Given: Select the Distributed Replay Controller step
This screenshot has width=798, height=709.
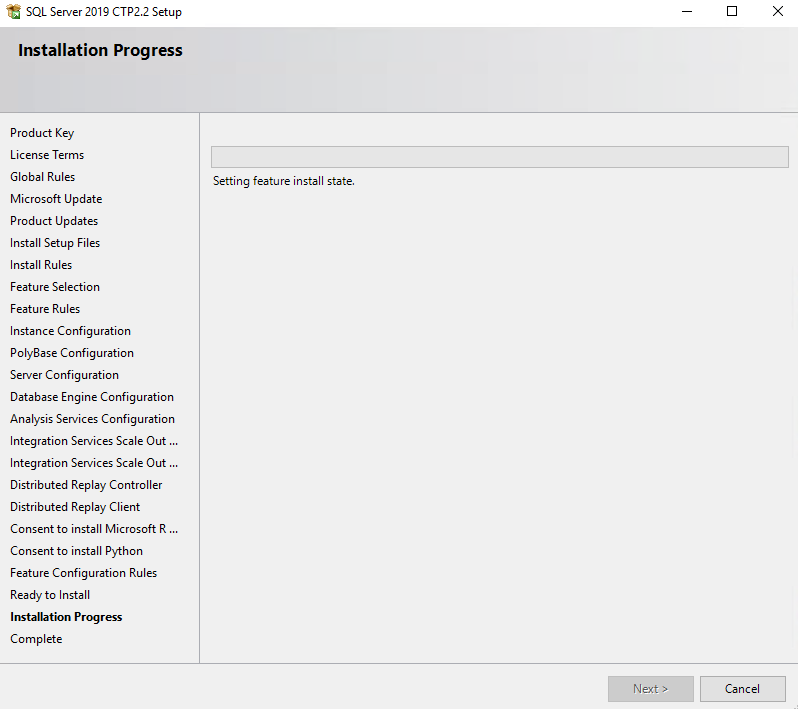Looking at the screenshot, I should (86, 485).
